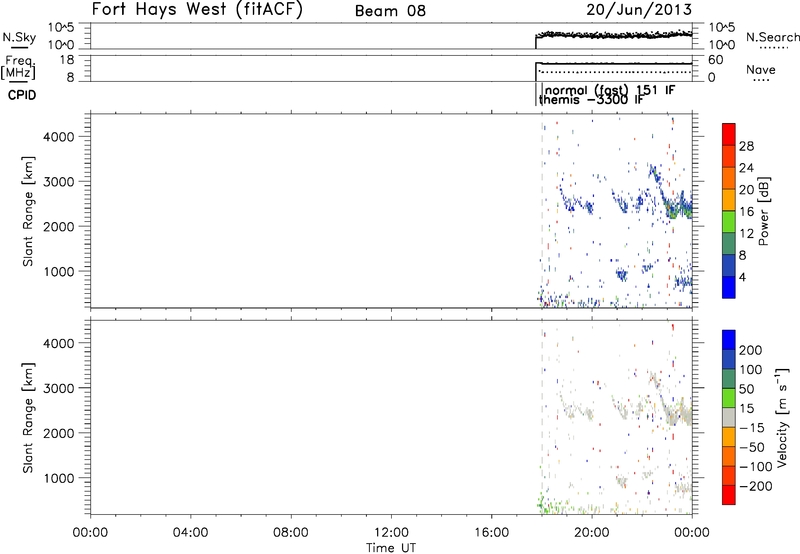
Task: Click the dense echo cluster near 2400 km, 23:30
Action: (678, 208)
